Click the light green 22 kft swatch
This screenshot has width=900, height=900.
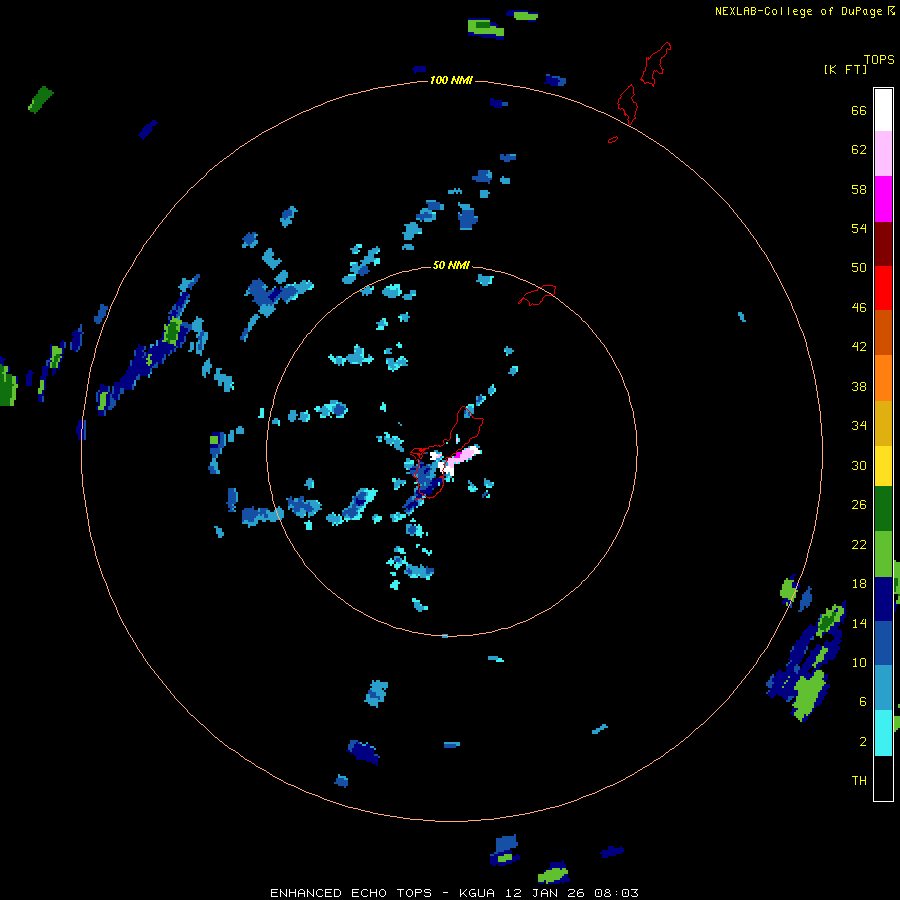point(883,554)
